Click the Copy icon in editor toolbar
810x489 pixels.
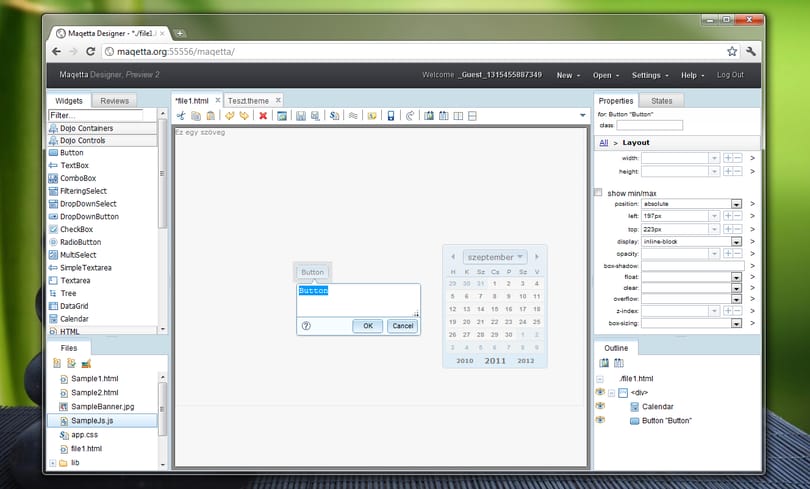click(196, 116)
